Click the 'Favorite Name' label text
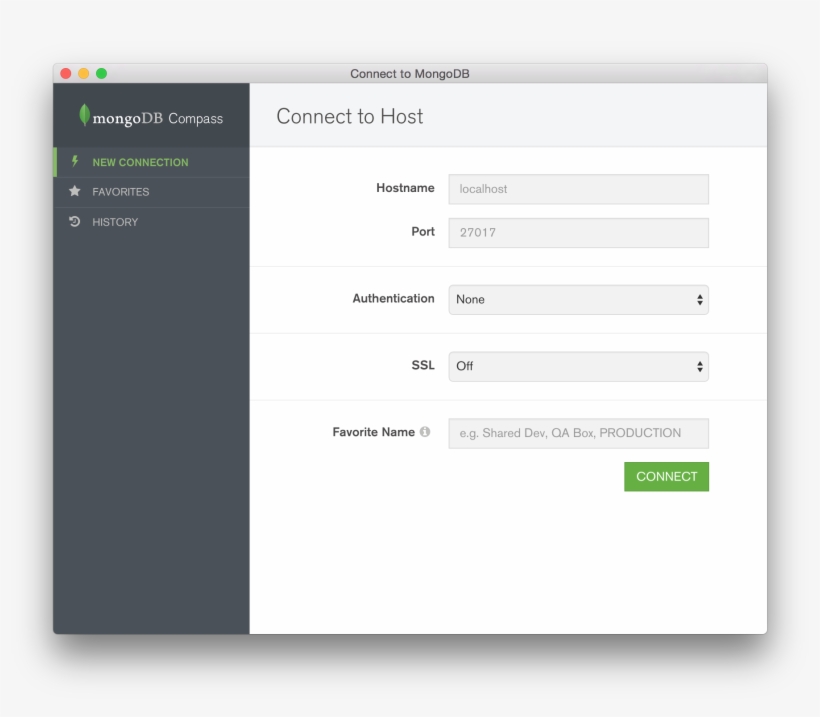This screenshot has width=820, height=717. point(373,432)
